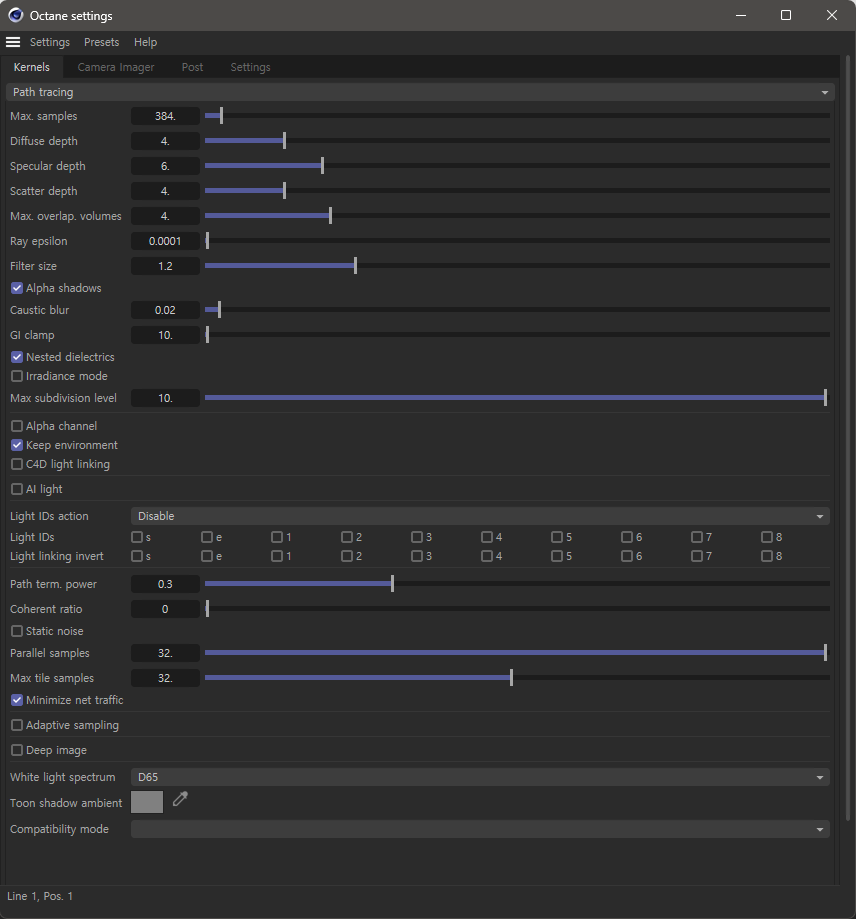Open the Path tracing kernel dropdown

click(420, 92)
